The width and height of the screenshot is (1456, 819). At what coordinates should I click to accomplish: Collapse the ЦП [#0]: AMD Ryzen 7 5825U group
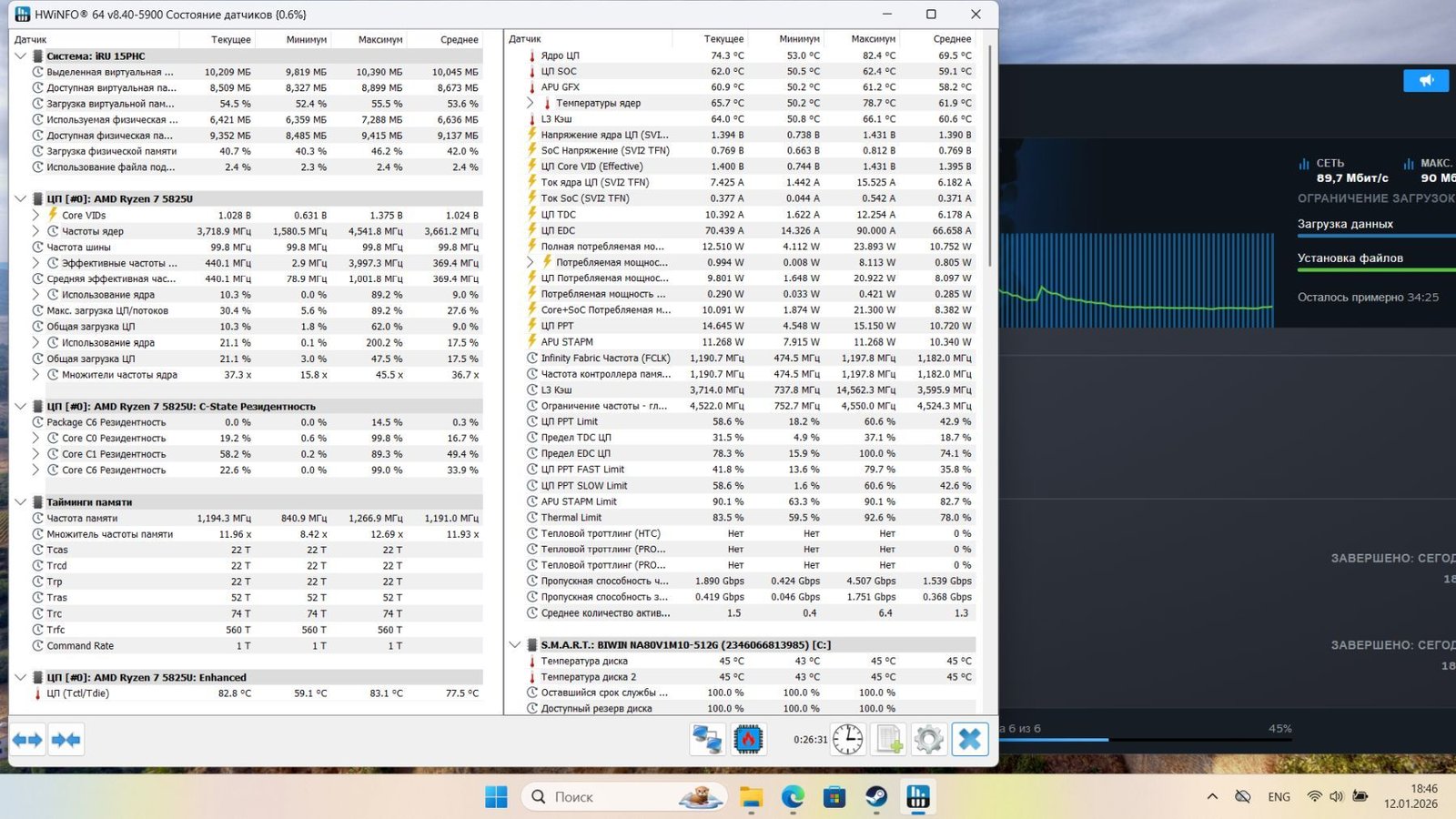tap(21, 198)
